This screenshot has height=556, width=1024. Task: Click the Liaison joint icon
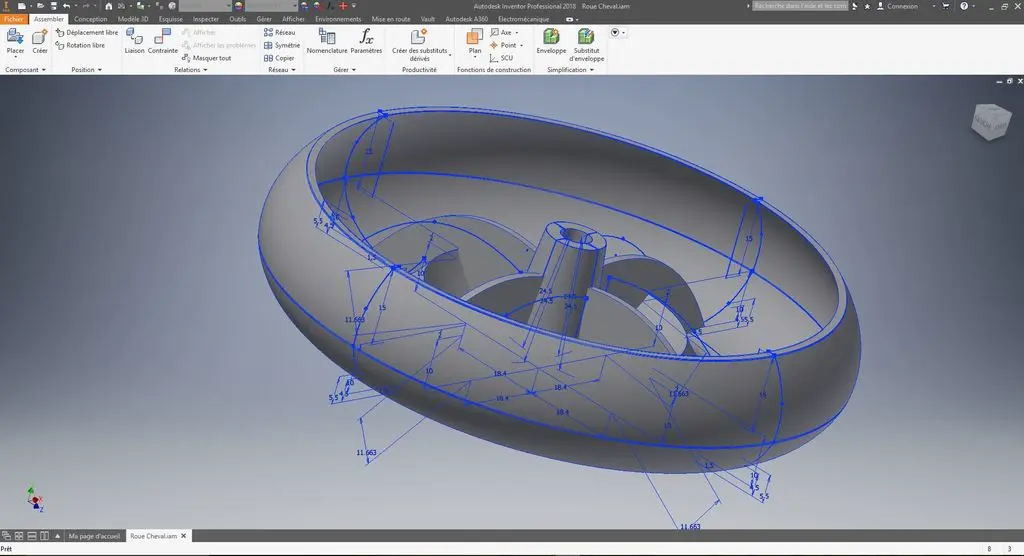(134, 38)
